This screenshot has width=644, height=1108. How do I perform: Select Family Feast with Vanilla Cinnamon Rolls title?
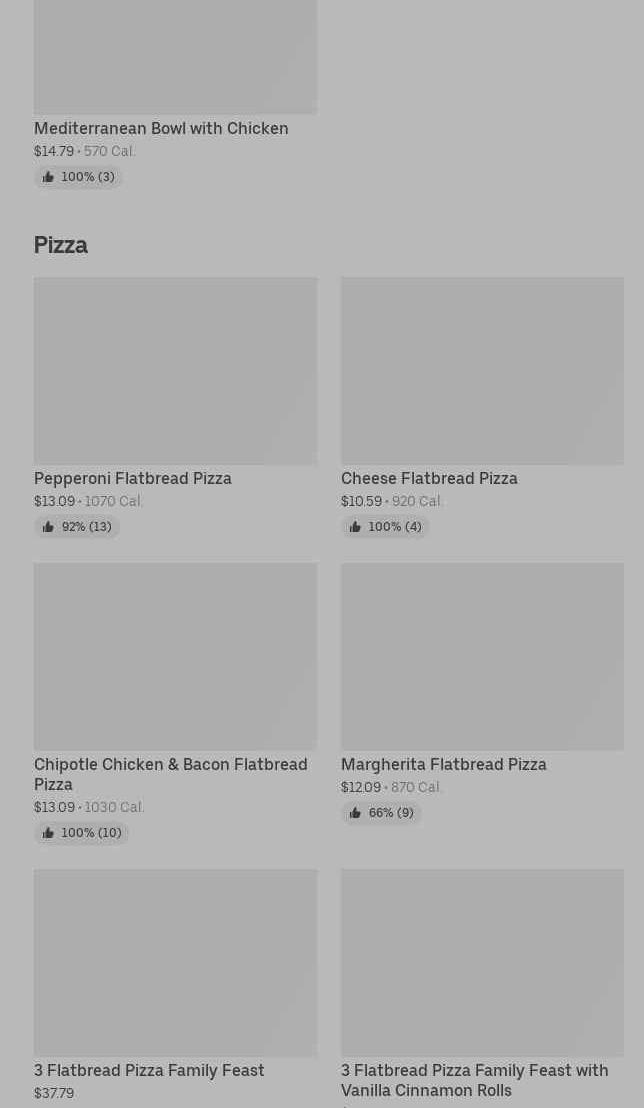coord(474,1080)
